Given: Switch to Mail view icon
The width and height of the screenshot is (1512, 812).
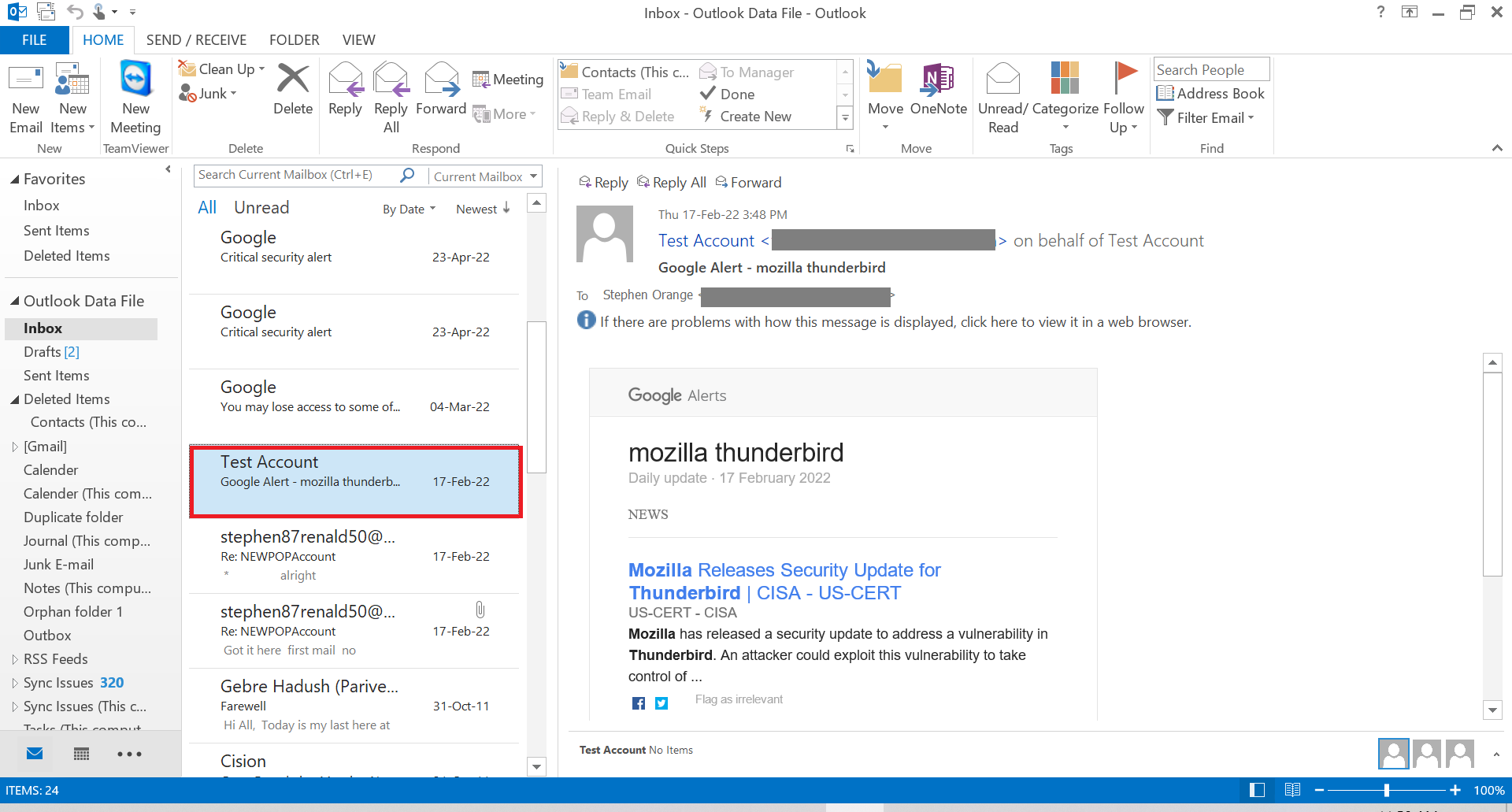Looking at the screenshot, I should point(35,754).
